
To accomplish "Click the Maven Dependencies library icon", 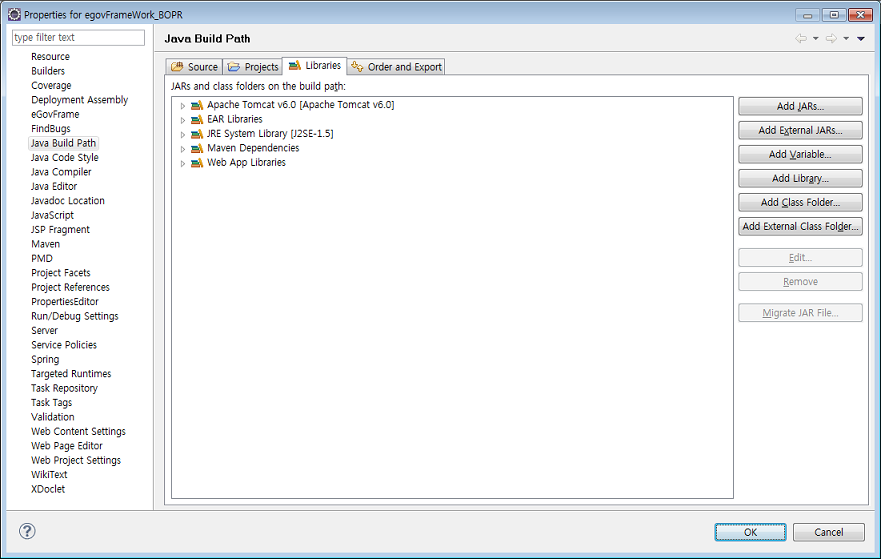I will 197,148.
